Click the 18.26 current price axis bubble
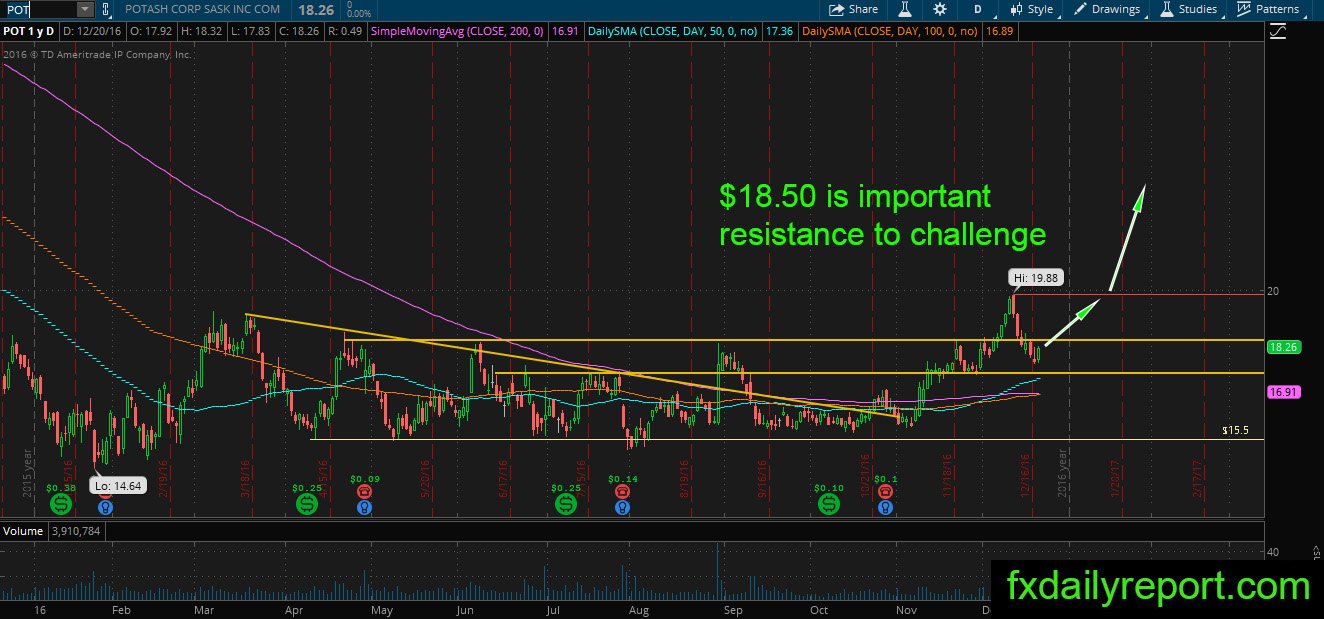1324x619 pixels. (1282, 347)
